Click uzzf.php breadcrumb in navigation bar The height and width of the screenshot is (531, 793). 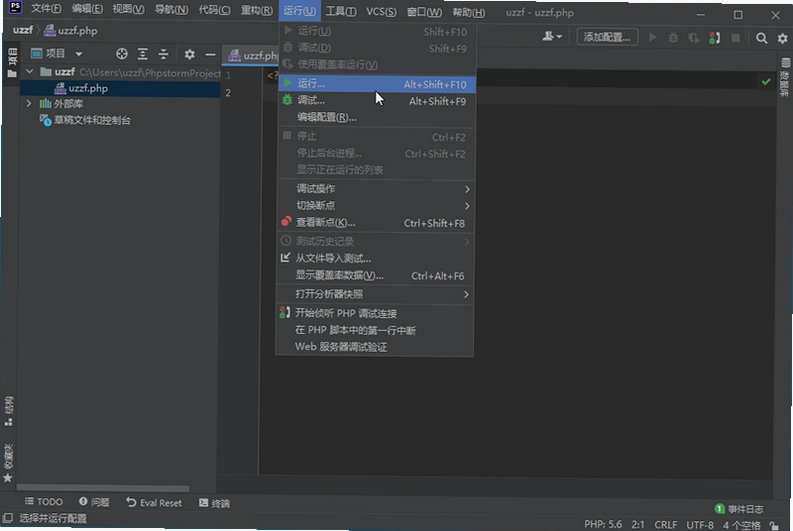click(x=70, y=31)
